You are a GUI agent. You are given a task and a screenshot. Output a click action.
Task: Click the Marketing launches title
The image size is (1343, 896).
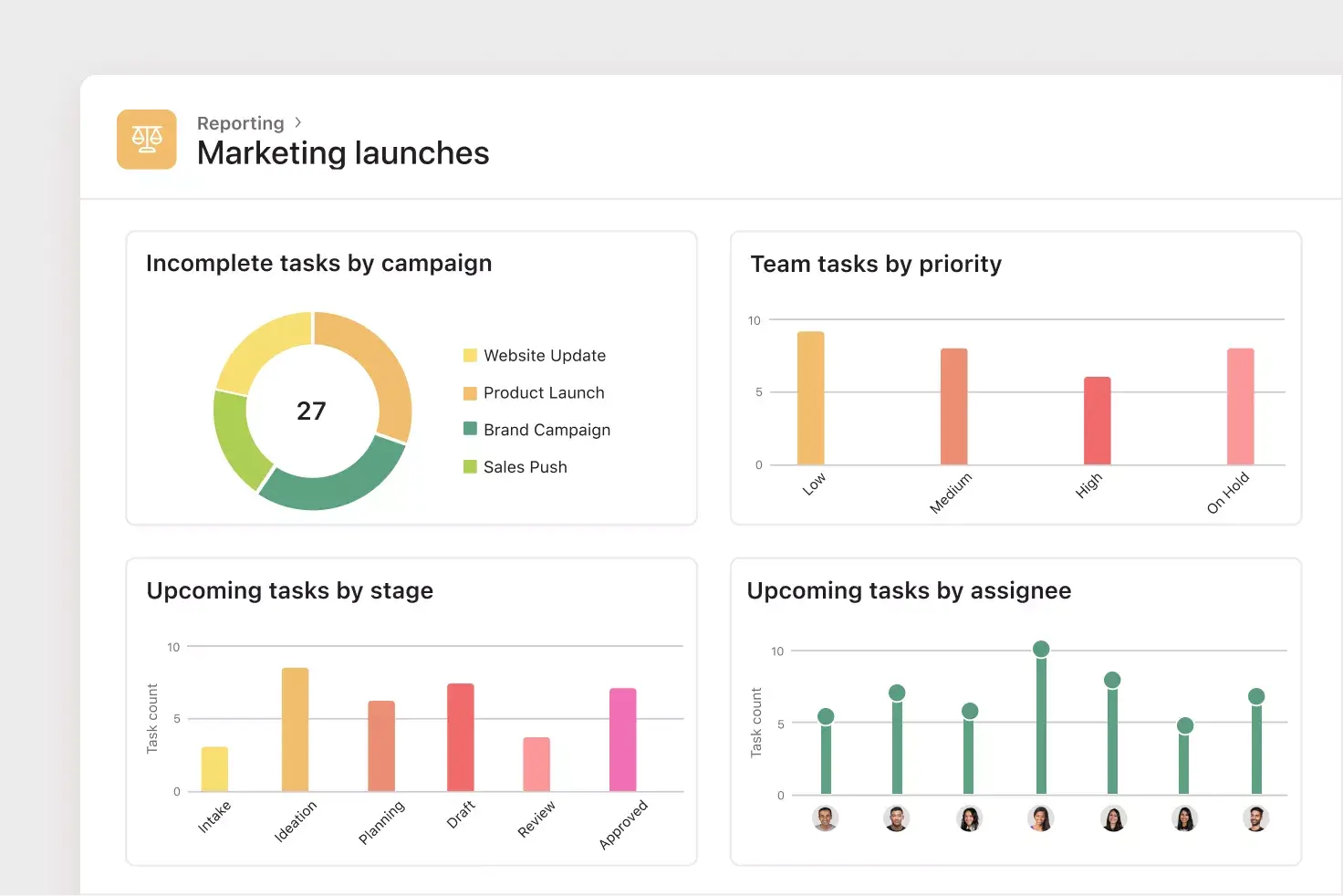pyautogui.click(x=342, y=152)
